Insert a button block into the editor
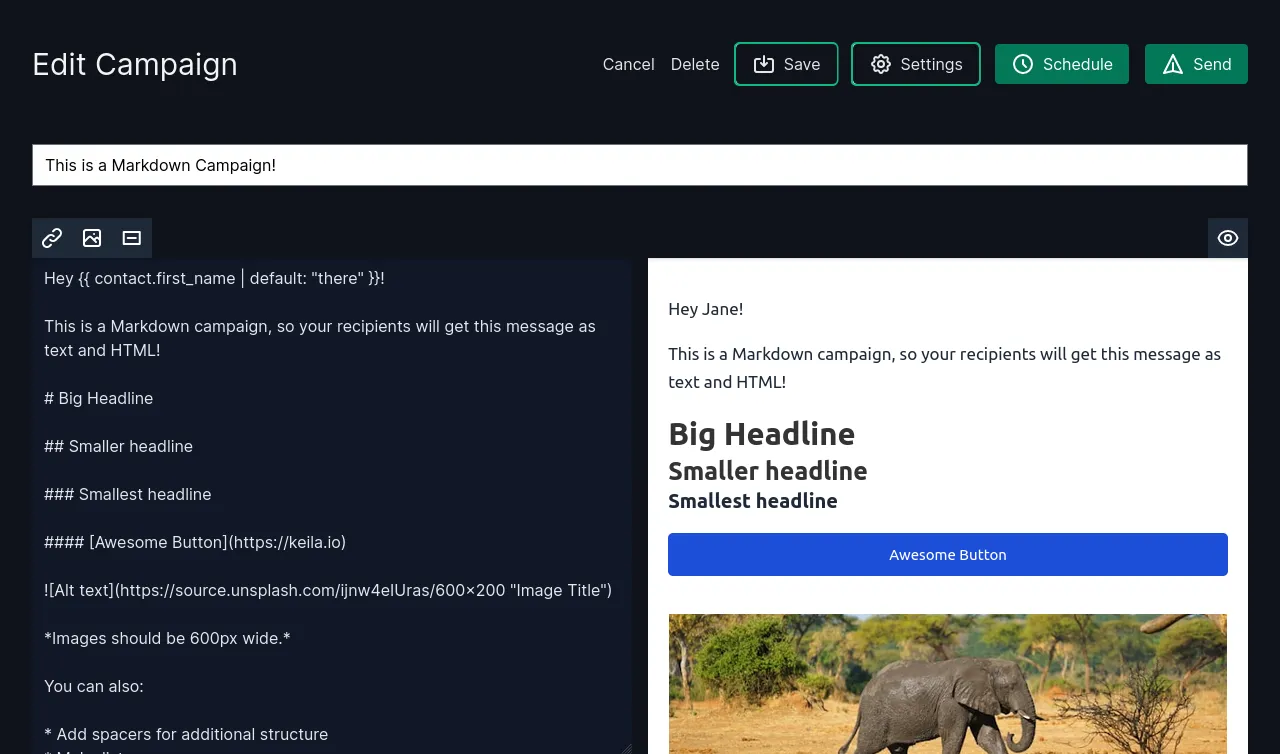The image size is (1280, 754). (131, 238)
